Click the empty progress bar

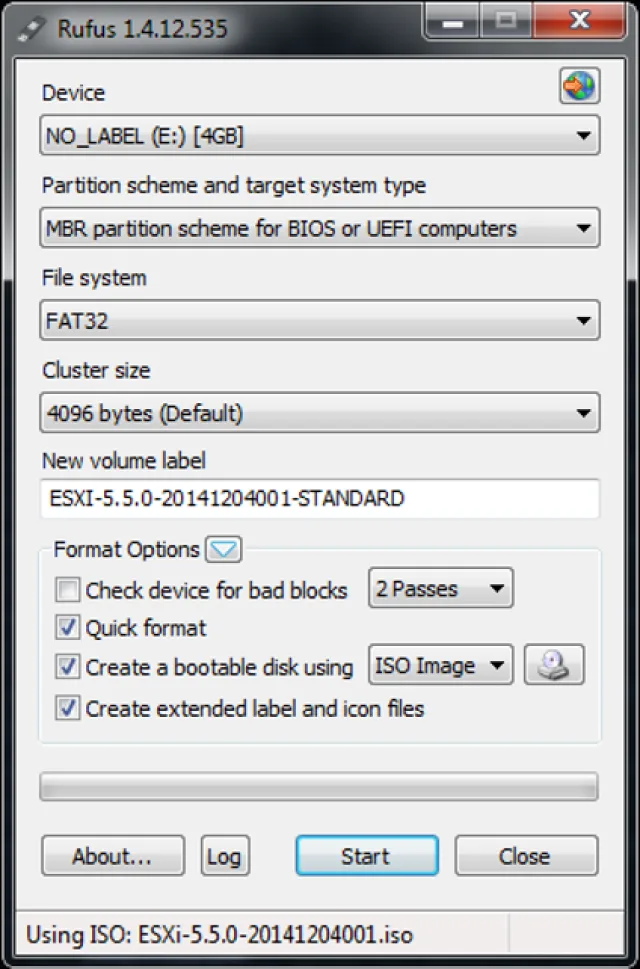pyautogui.click(x=318, y=786)
